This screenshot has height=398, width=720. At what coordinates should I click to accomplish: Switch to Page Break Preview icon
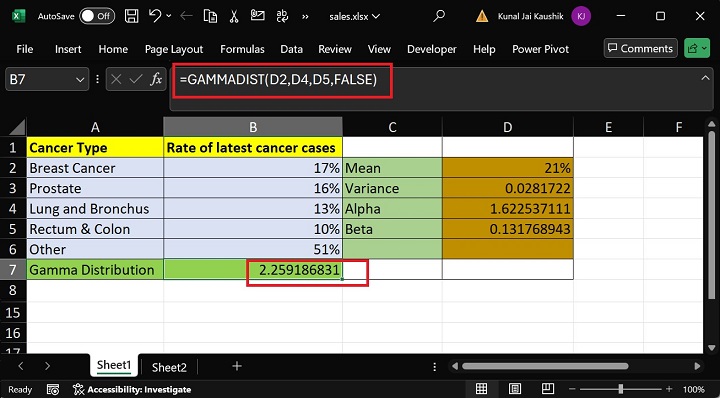[548, 389]
